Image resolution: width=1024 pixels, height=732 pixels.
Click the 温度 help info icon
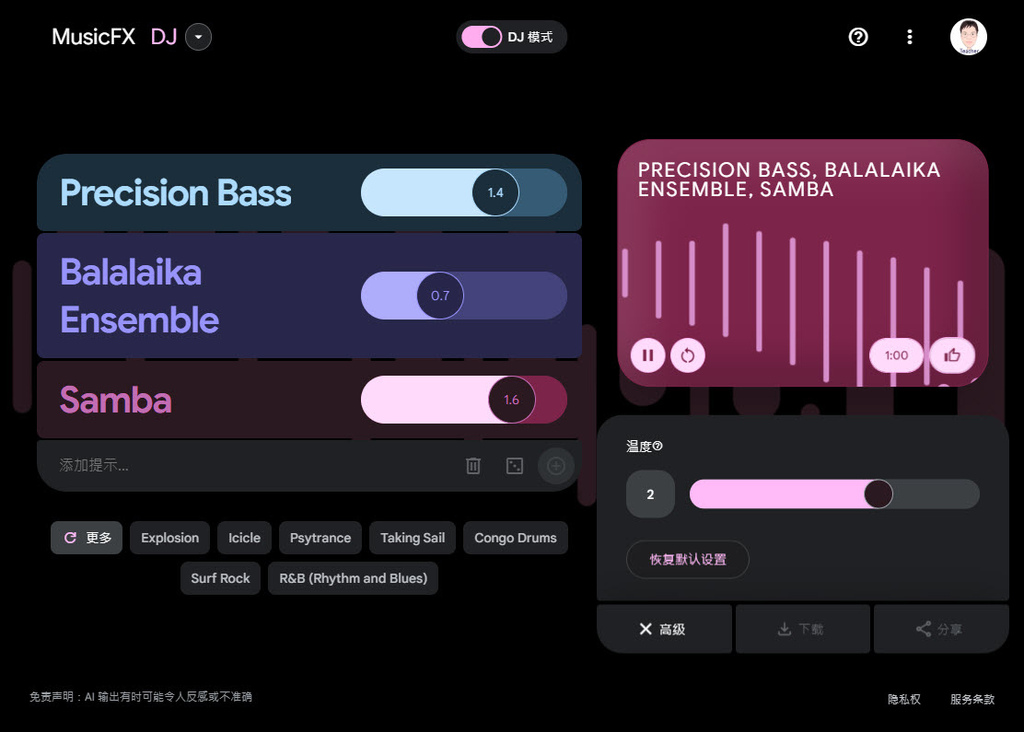click(x=658, y=446)
